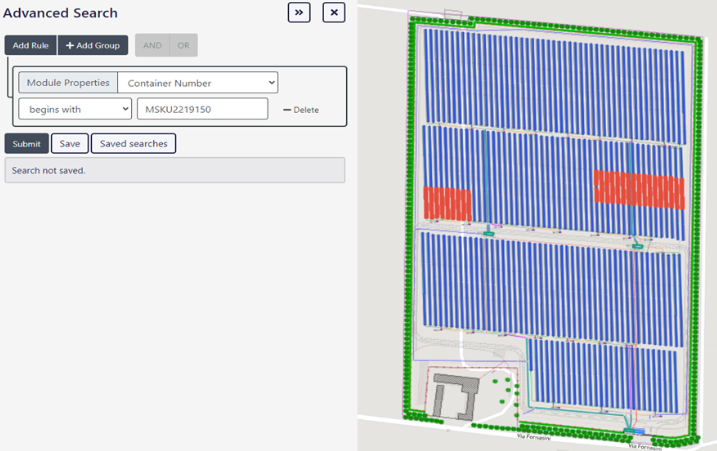Viewport: 717px width, 451px height.
Task: Submit the advanced search
Action: point(27,144)
